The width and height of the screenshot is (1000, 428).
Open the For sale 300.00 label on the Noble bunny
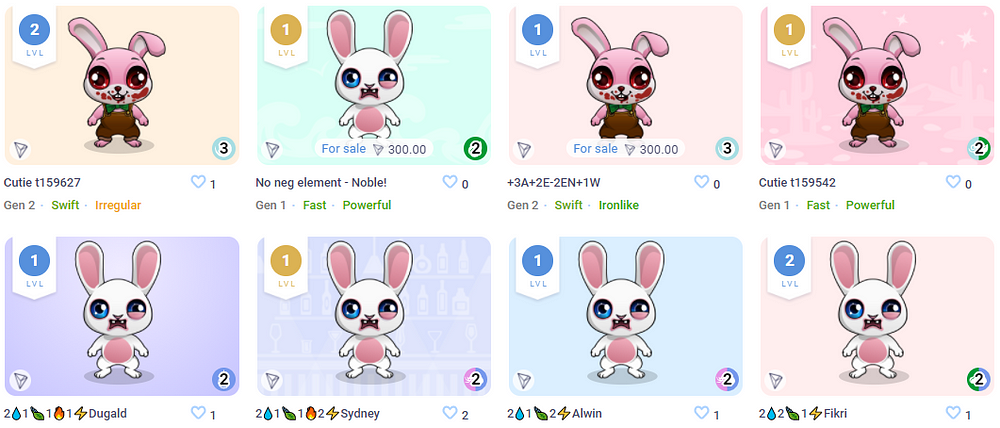pyautogui.click(x=374, y=149)
